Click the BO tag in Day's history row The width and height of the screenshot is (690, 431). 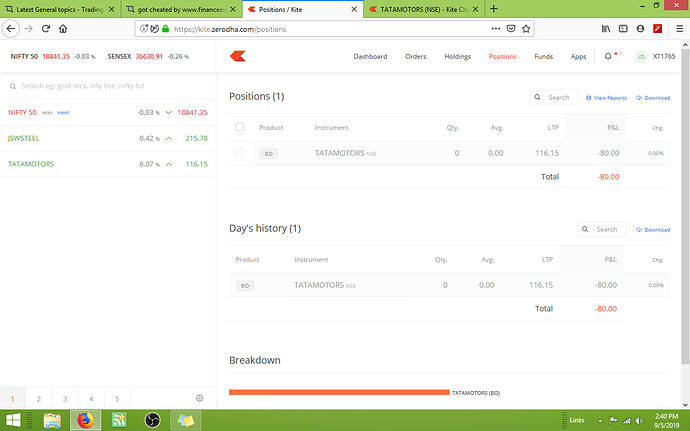coord(245,285)
